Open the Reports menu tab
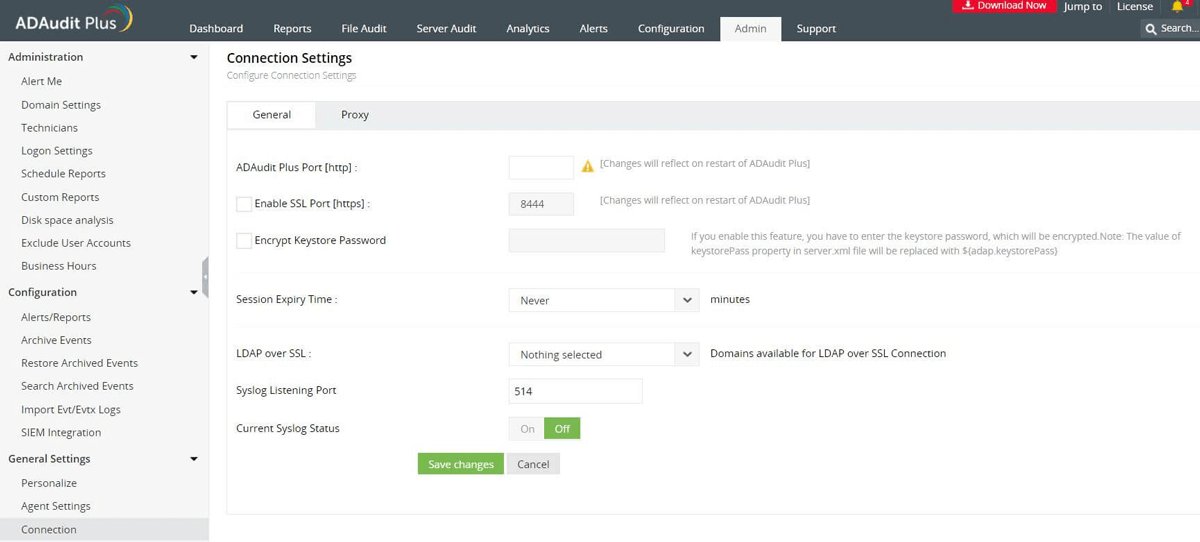 [292, 29]
